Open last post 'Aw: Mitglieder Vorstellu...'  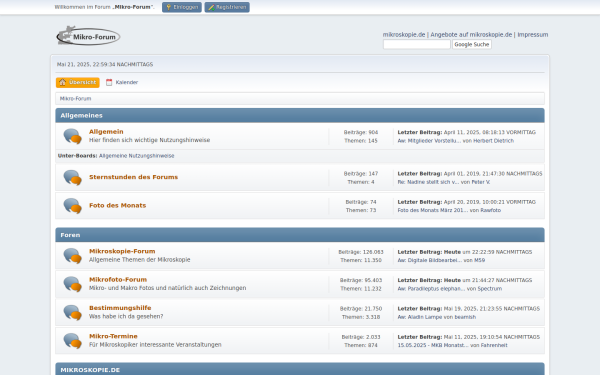point(429,141)
